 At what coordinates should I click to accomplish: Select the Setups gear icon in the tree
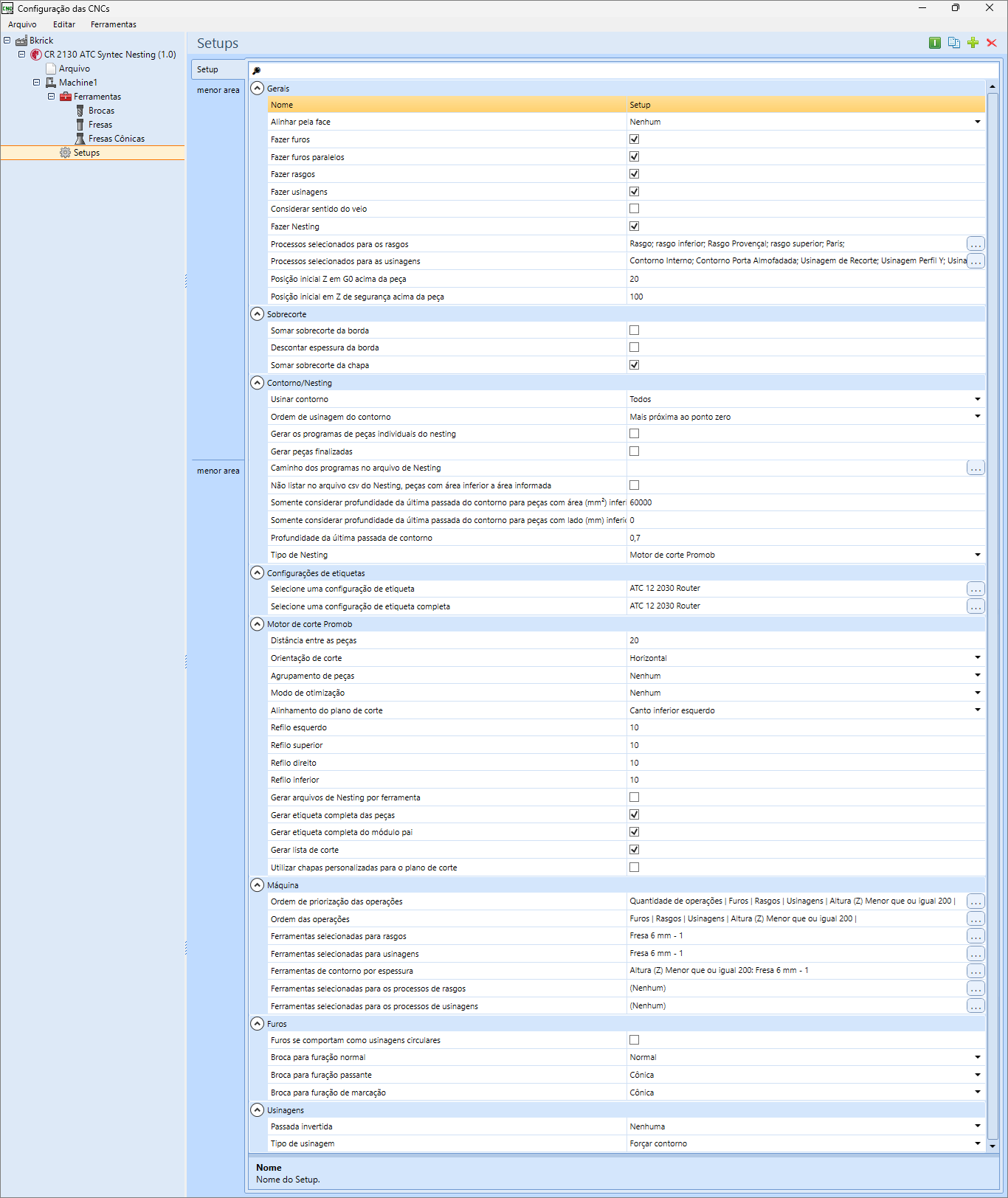(65, 153)
